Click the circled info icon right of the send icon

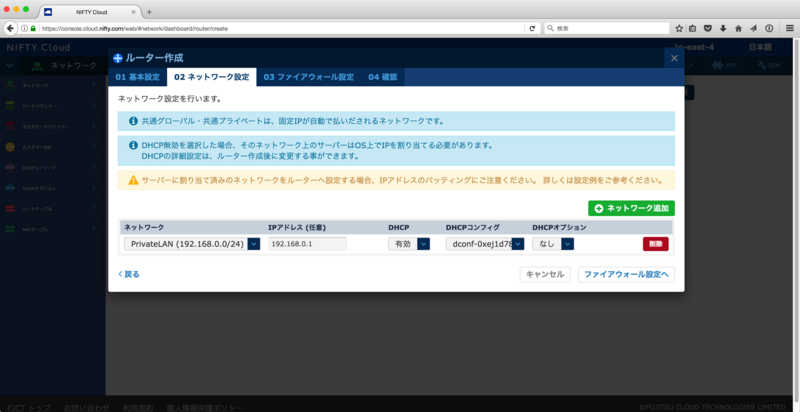(769, 29)
